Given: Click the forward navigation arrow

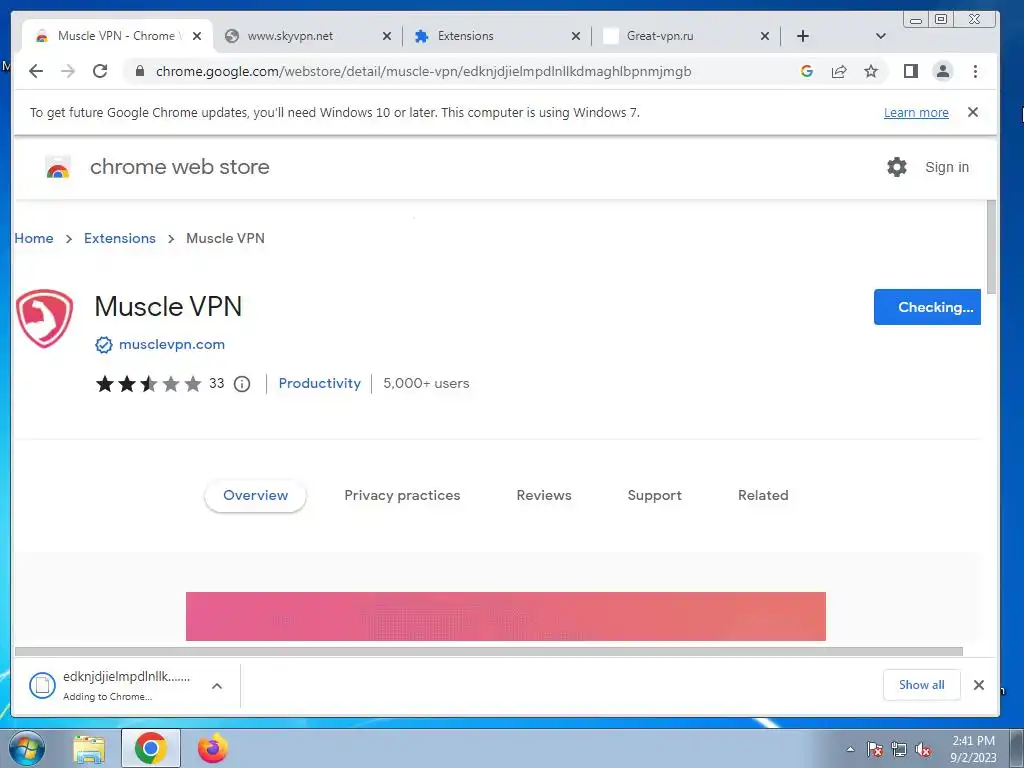Looking at the screenshot, I should (x=68, y=71).
